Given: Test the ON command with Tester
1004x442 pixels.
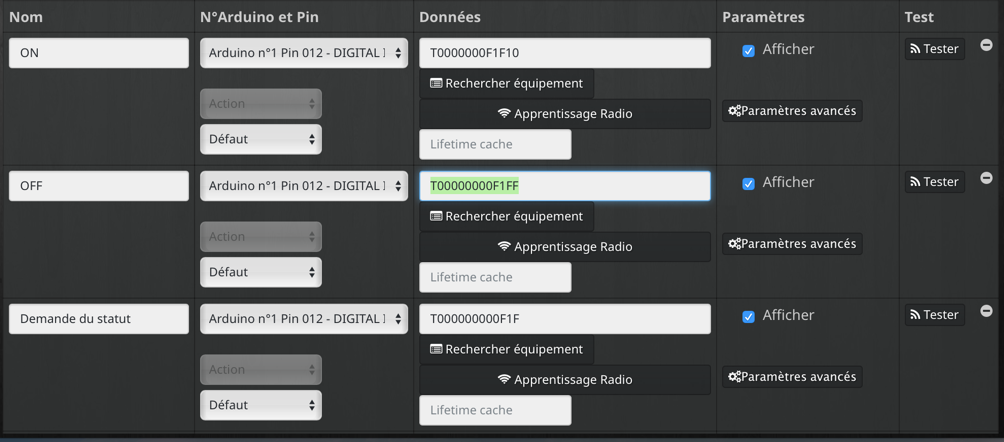Looking at the screenshot, I should click(x=934, y=49).
